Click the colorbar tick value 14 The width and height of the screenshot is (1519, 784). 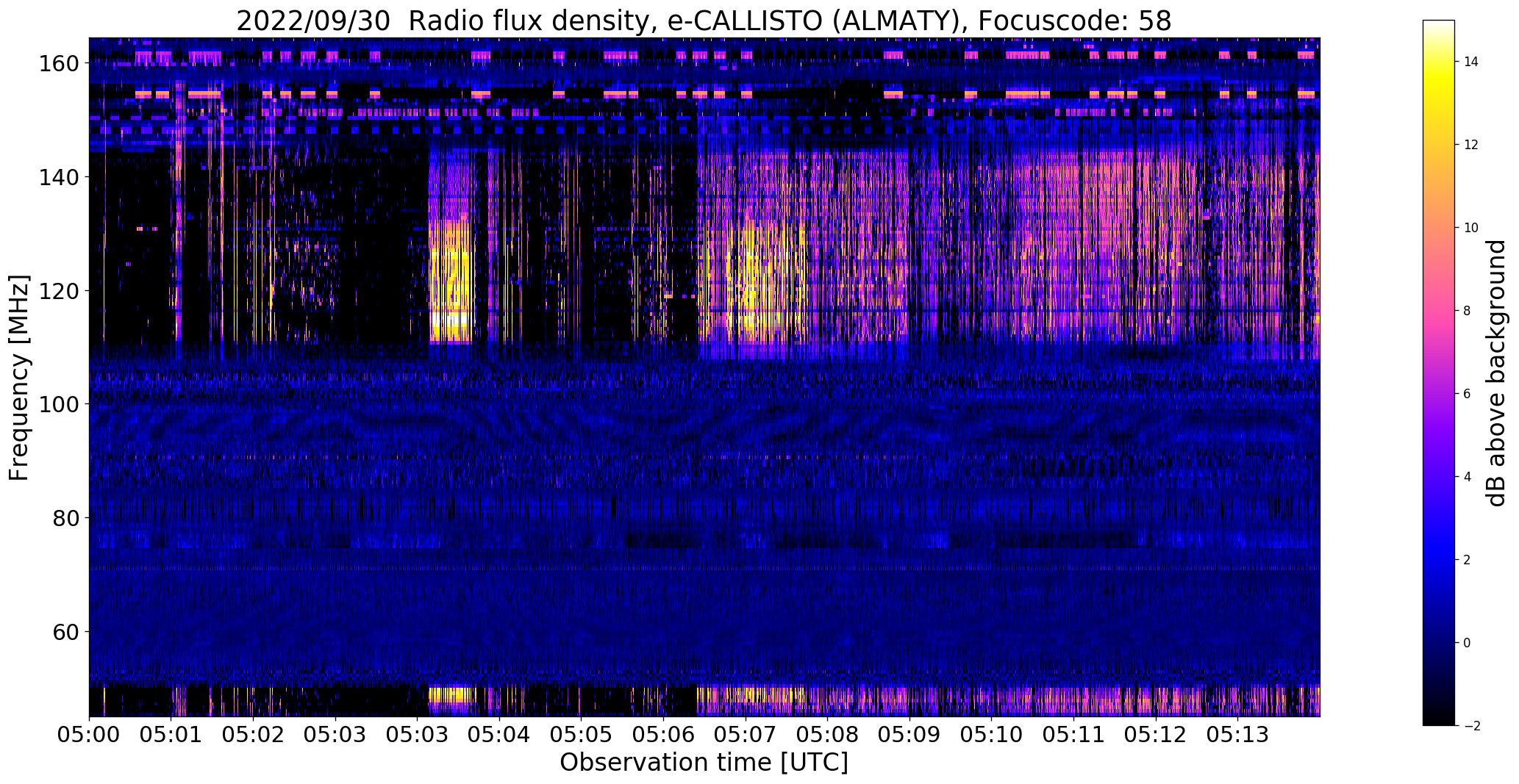pyautogui.click(x=1471, y=62)
